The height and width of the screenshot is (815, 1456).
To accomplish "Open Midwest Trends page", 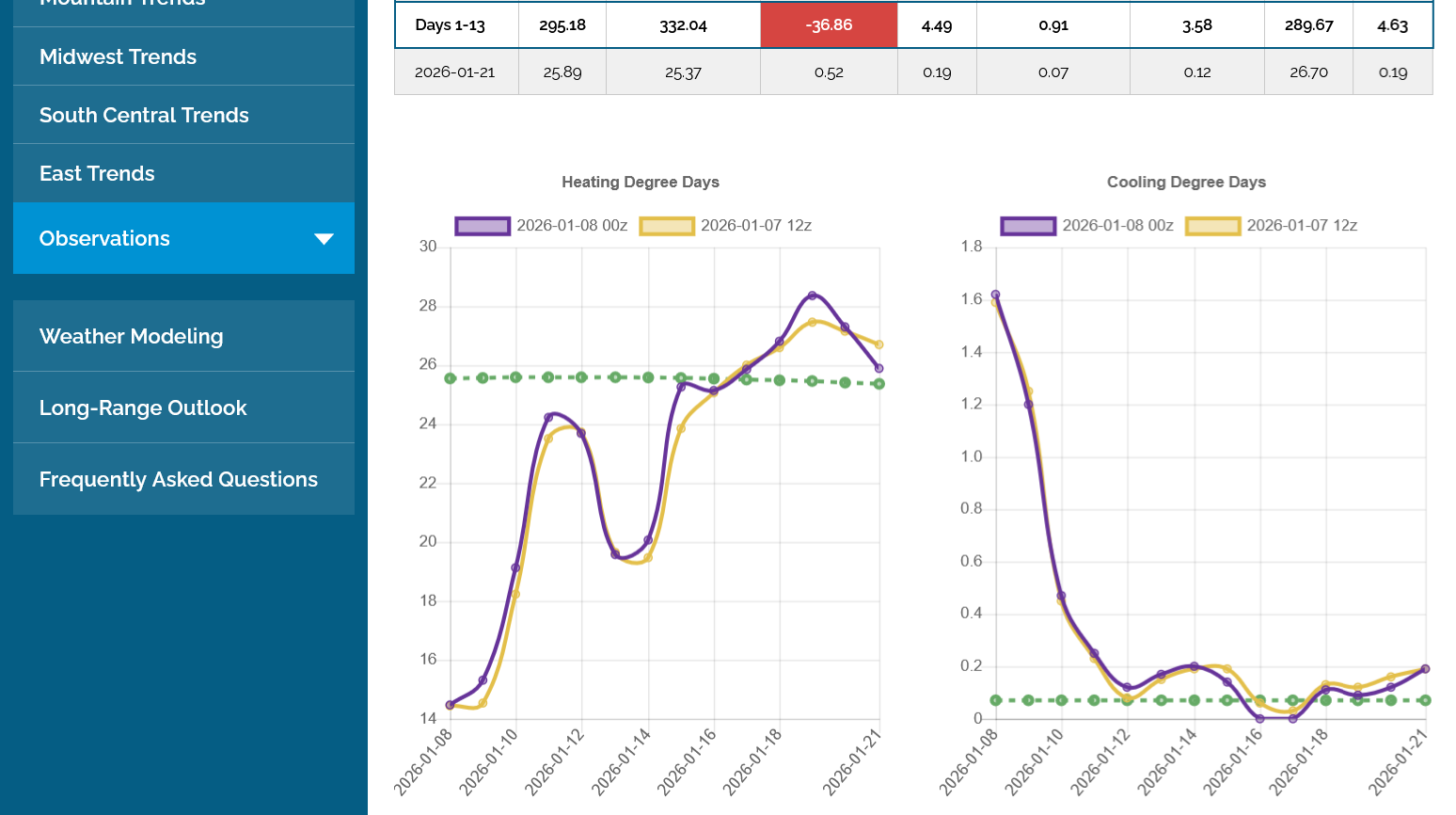I will 118,57.
